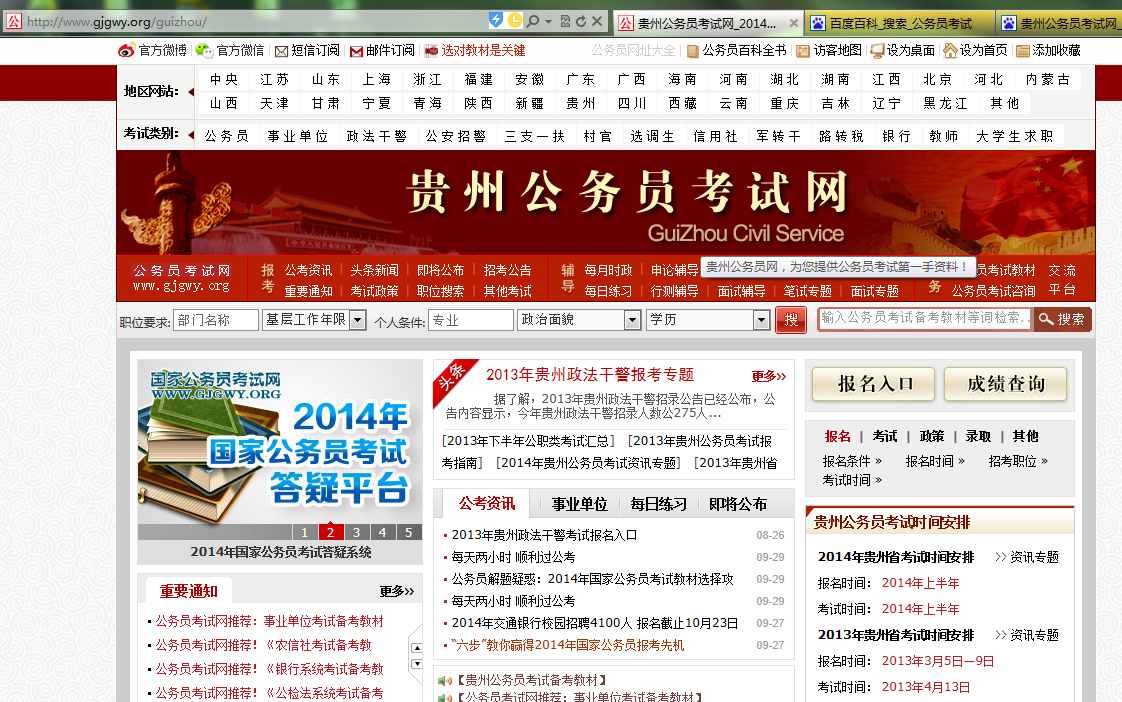
Task: Click the 成绩查询 button
Action: pos(1004,384)
